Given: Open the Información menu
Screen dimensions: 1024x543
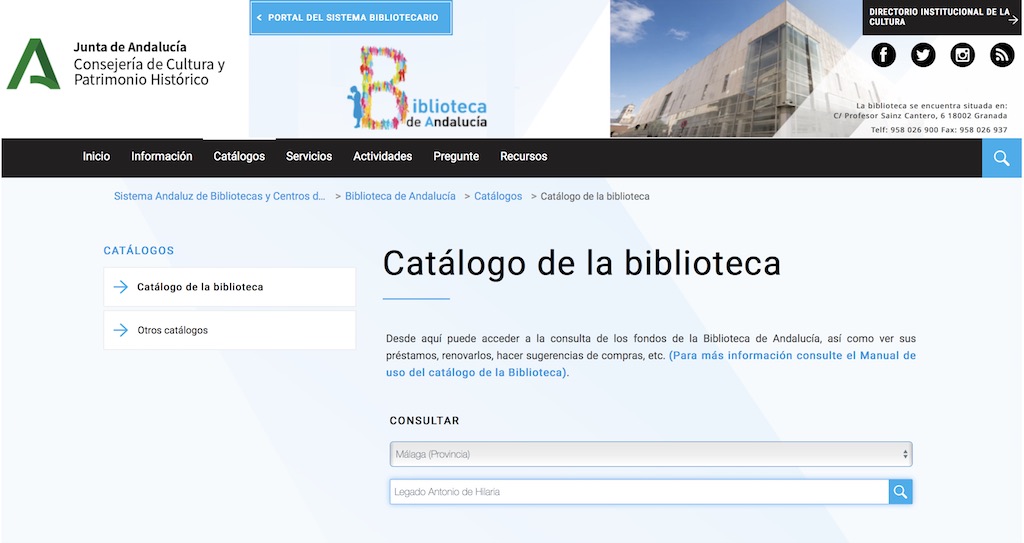Looking at the screenshot, I should (161, 156).
